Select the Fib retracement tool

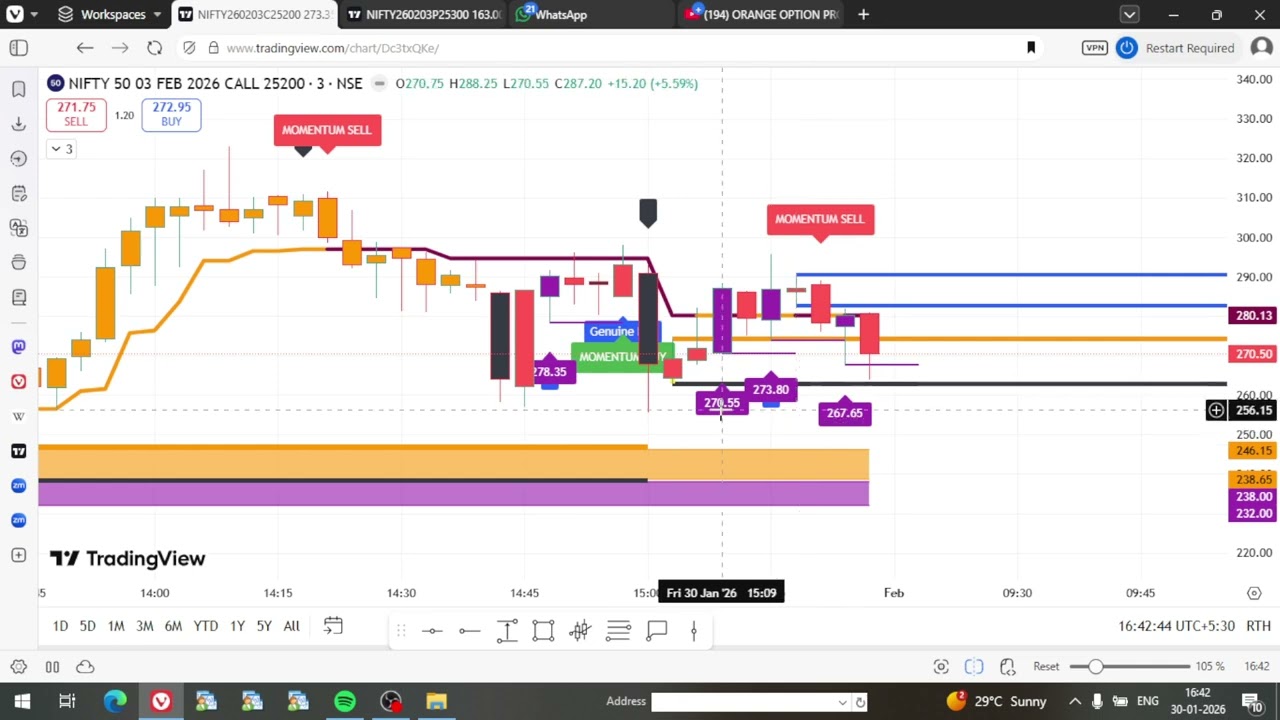click(618, 630)
